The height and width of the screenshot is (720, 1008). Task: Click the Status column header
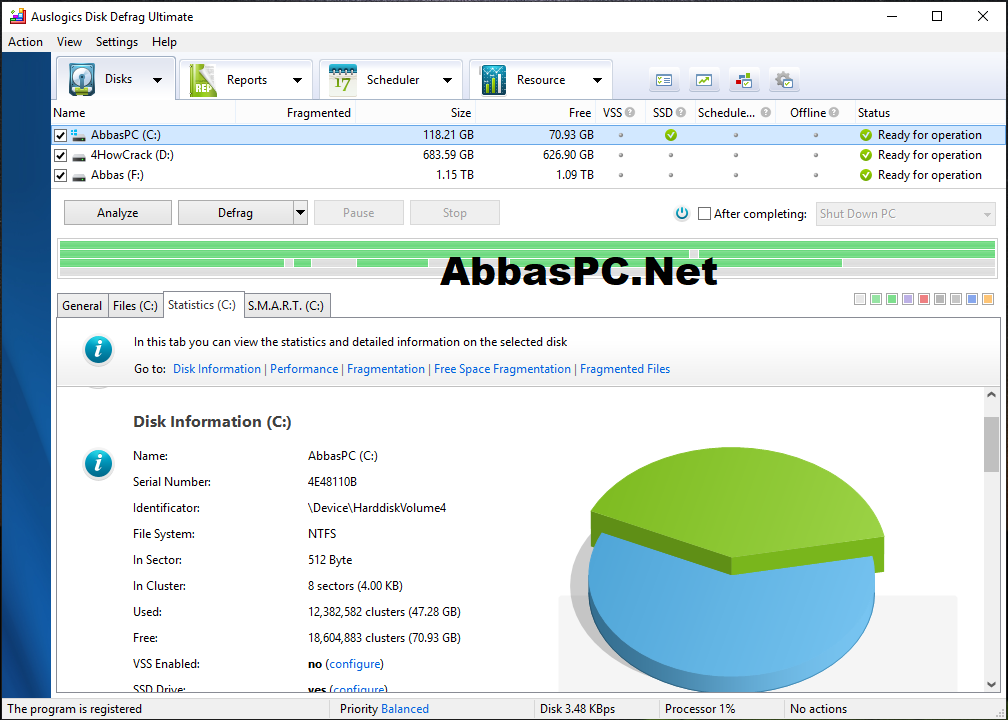930,113
